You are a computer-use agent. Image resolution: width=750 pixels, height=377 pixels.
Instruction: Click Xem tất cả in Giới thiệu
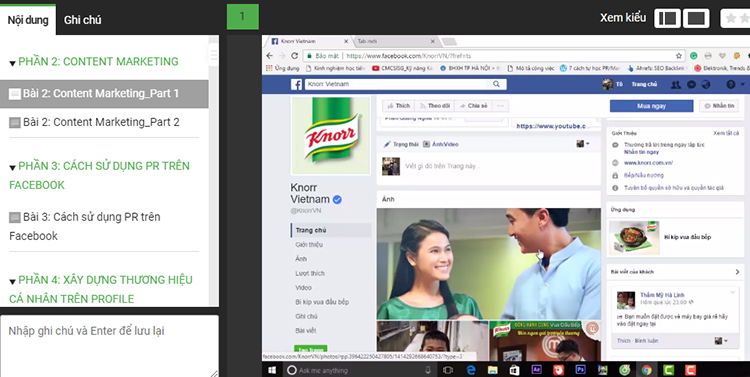pos(726,133)
